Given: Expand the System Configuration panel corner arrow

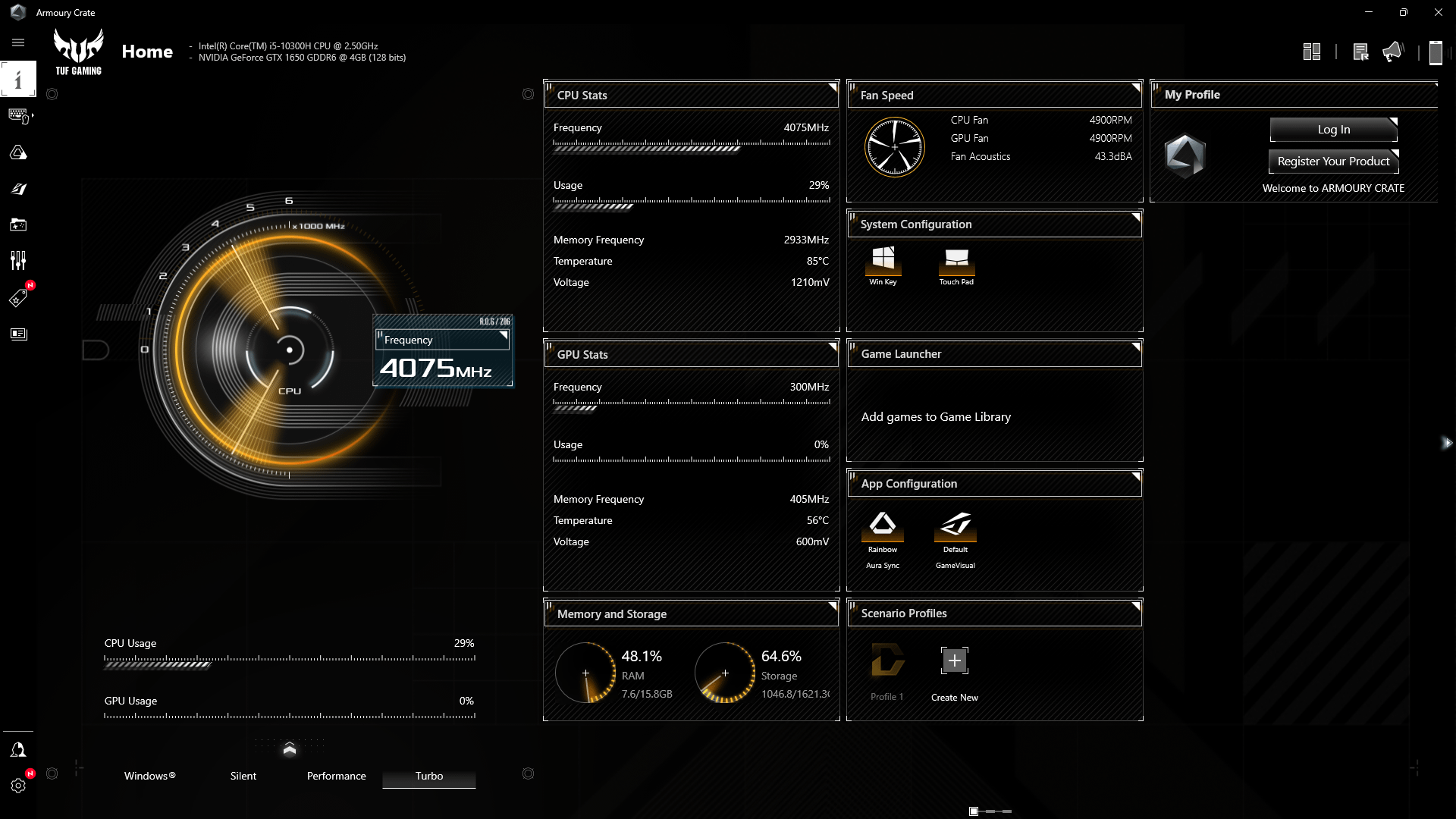Looking at the screenshot, I should pos(1135,218).
